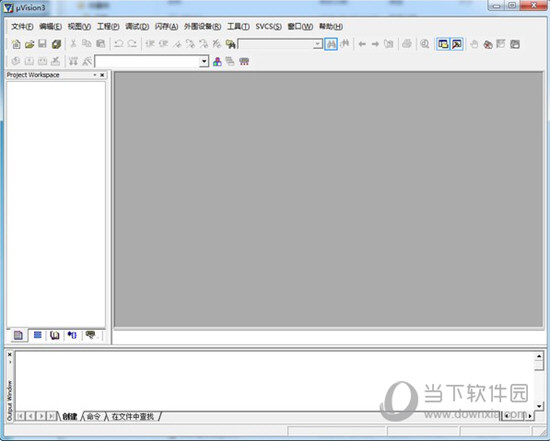Open the 编辑(E) menu
The width and height of the screenshot is (550, 441).
pyautogui.click(x=51, y=27)
